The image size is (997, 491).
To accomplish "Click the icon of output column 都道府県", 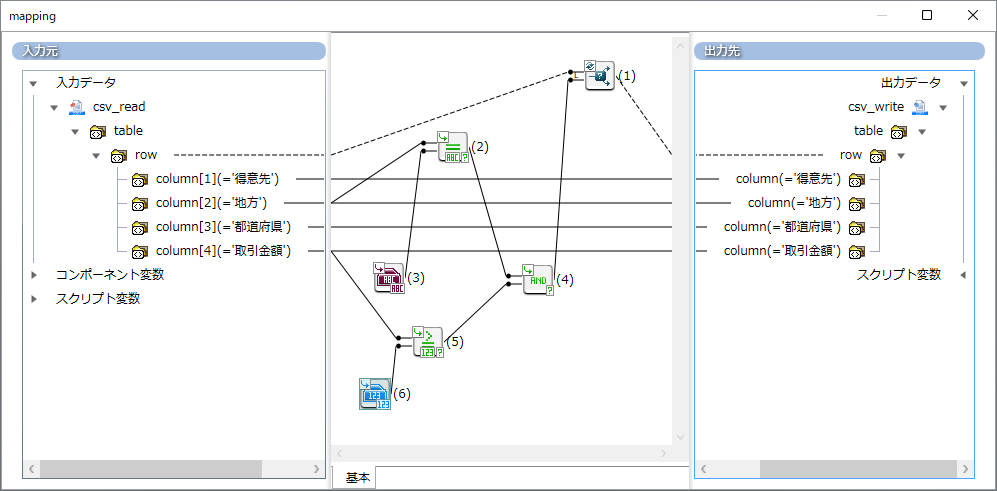I will point(856,228).
